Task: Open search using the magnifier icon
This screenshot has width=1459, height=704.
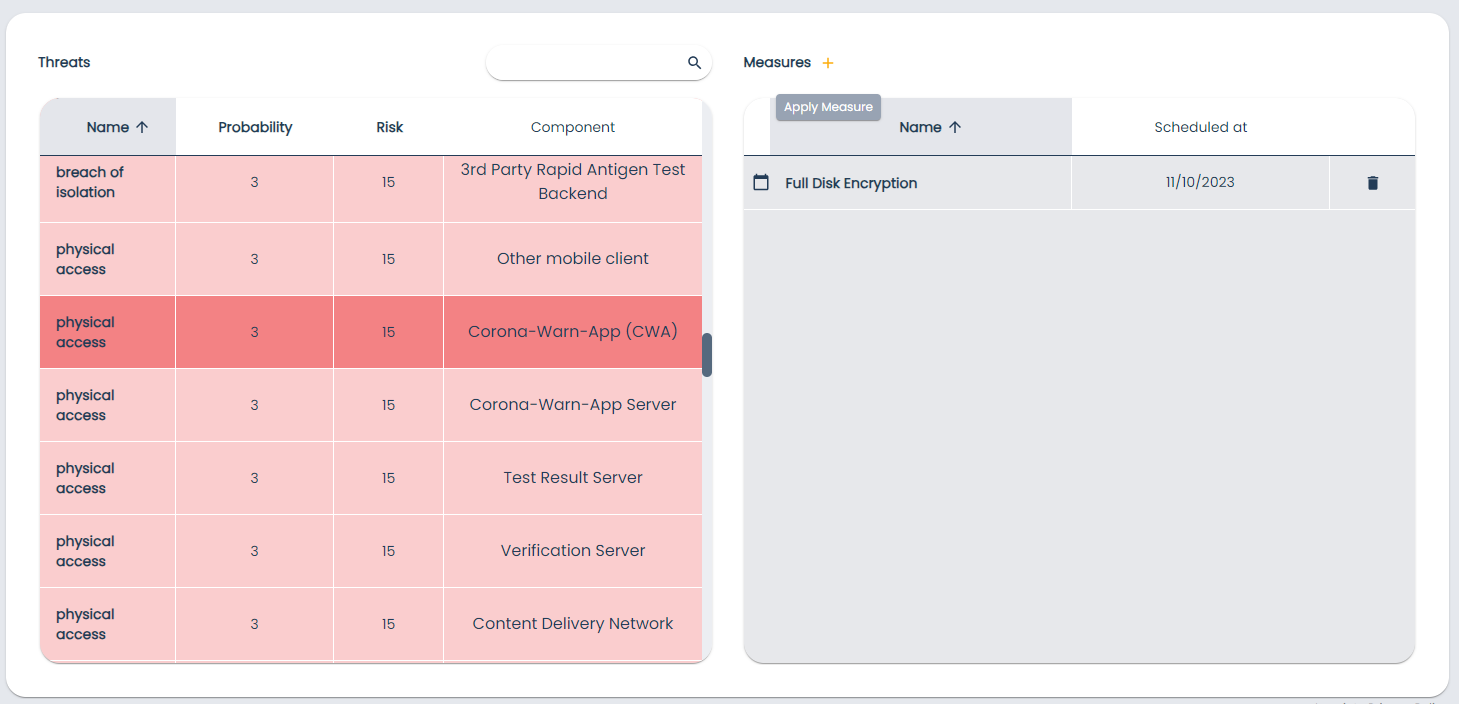Action: click(x=694, y=62)
